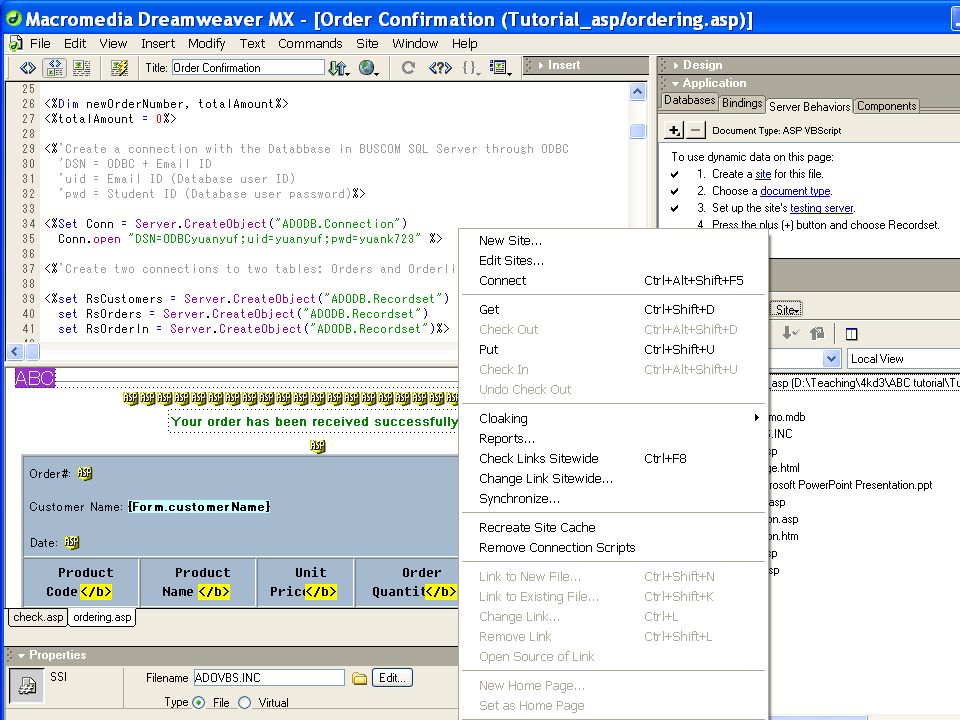The image size is (960, 720).
Task: Click the Refresh Design View icon
Action: [x=408, y=67]
